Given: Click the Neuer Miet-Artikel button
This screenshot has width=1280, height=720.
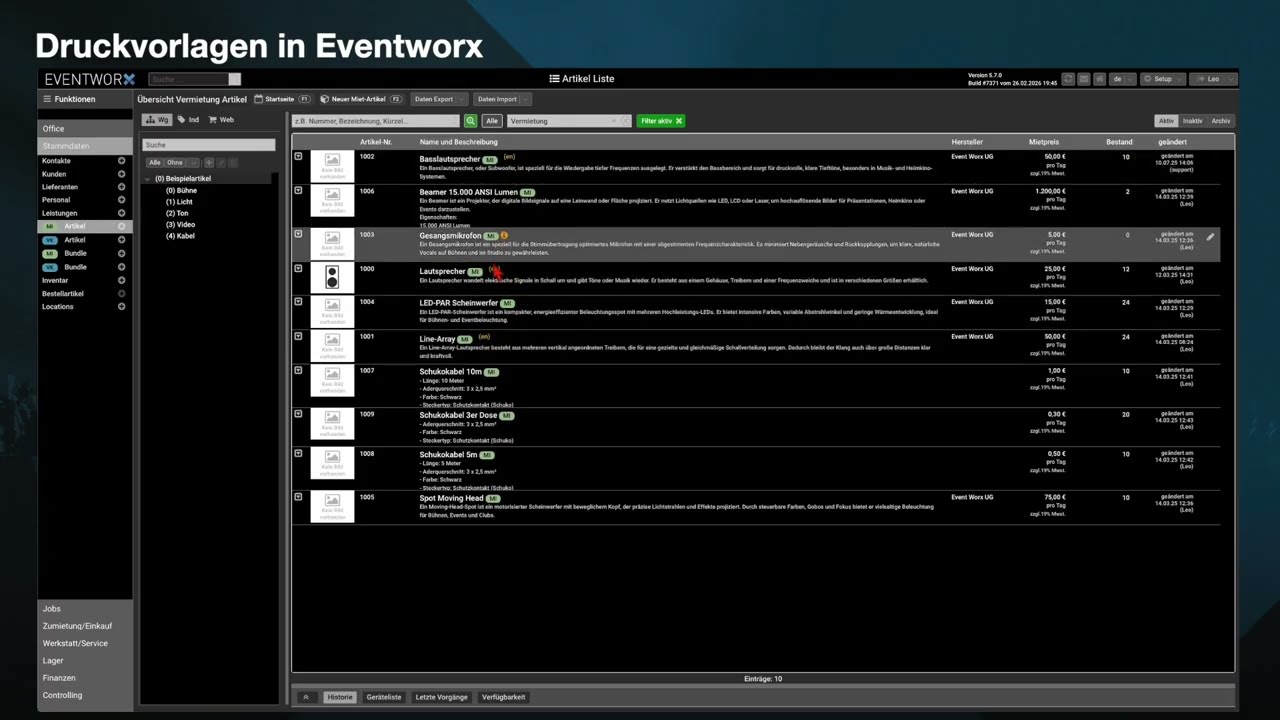Looking at the screenshot, I should click(361, 99).
